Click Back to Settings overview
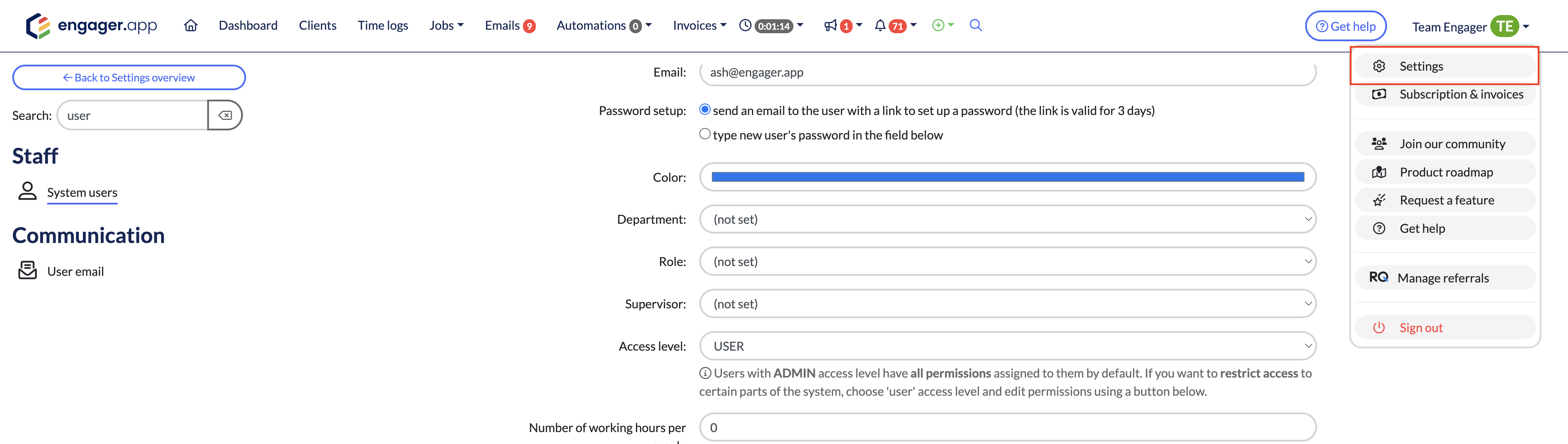The height and width of the screenshot is (444, 1568). coord(128,77)
